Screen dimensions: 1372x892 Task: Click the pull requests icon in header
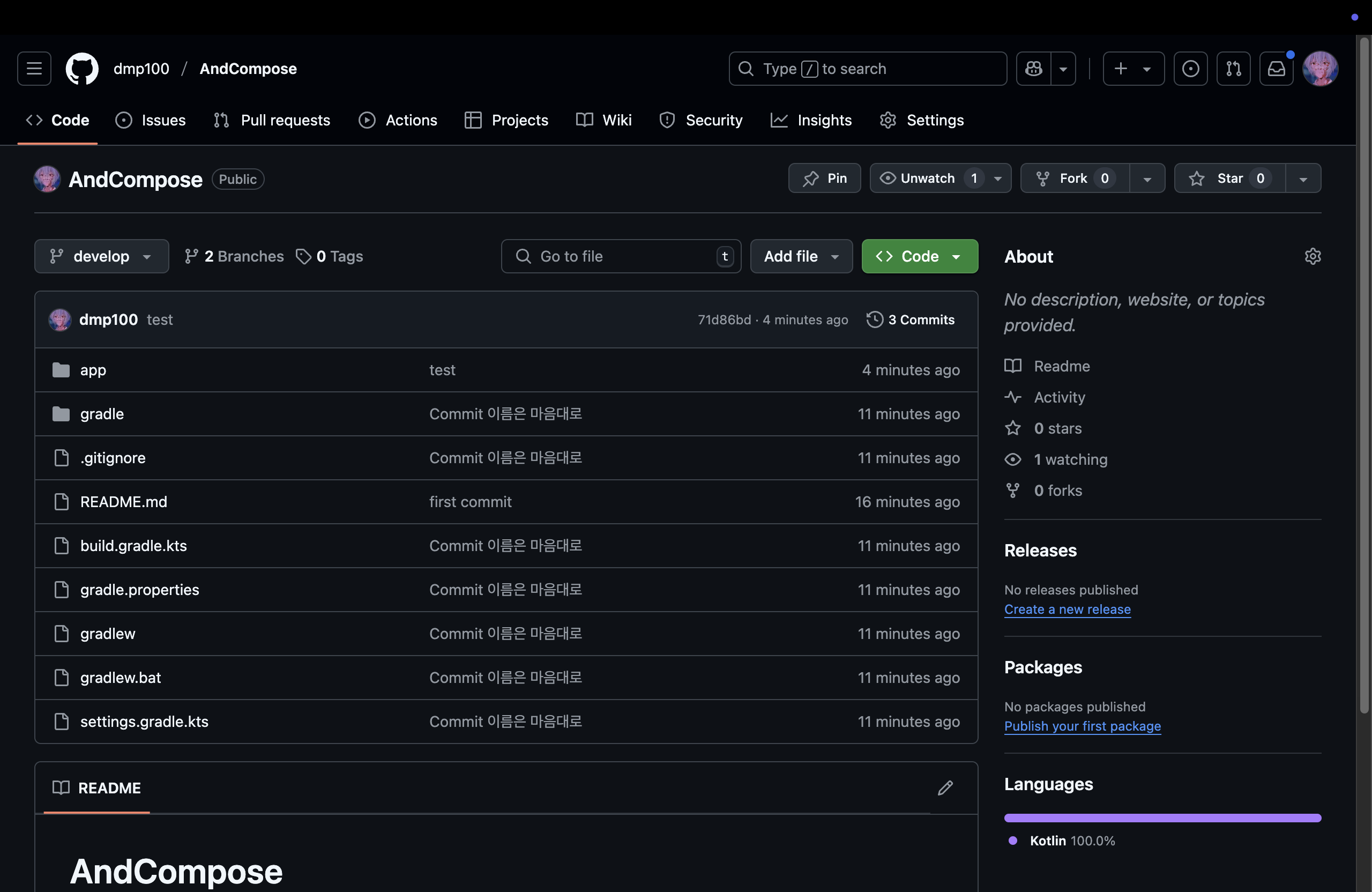pyautogui.click(x=1233, y=69)
